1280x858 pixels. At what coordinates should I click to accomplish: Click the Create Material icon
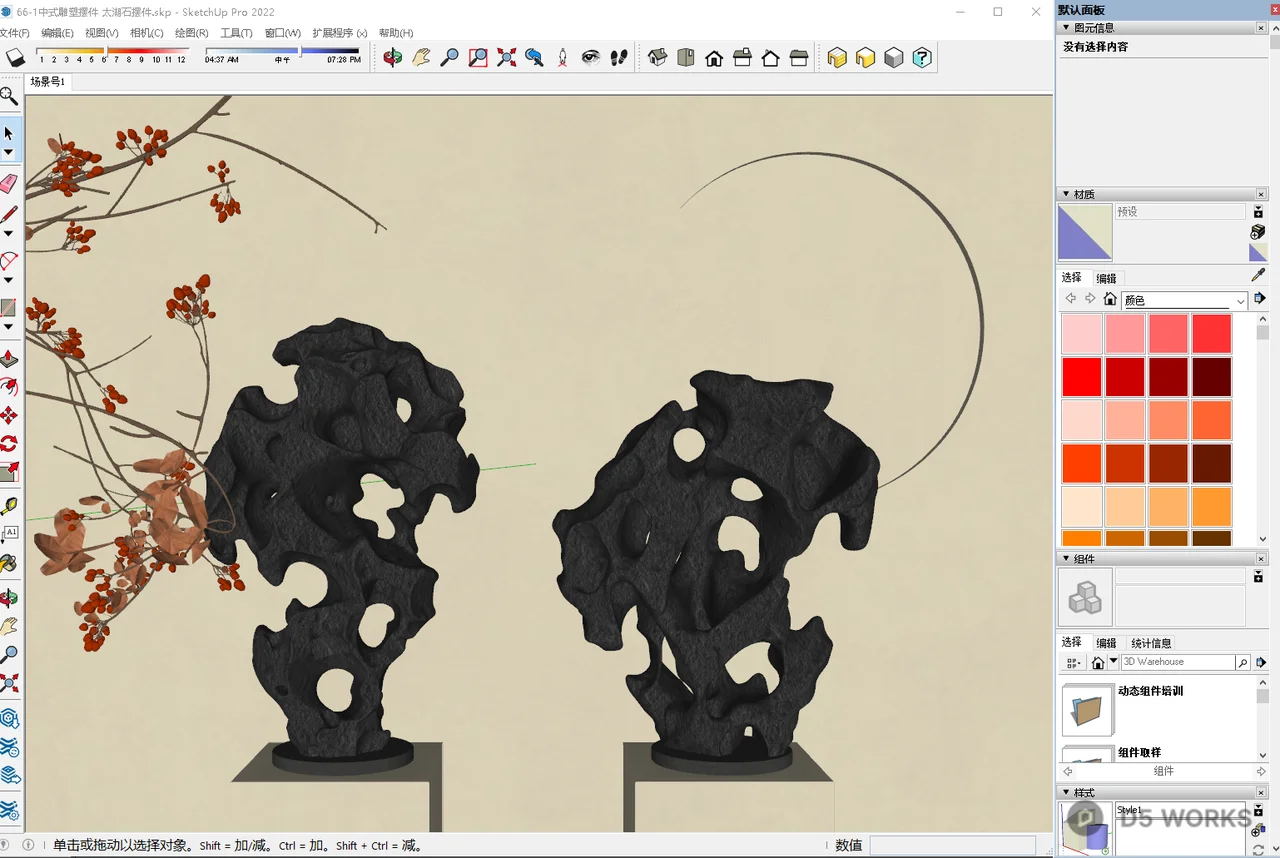(x=1258, y=231)
